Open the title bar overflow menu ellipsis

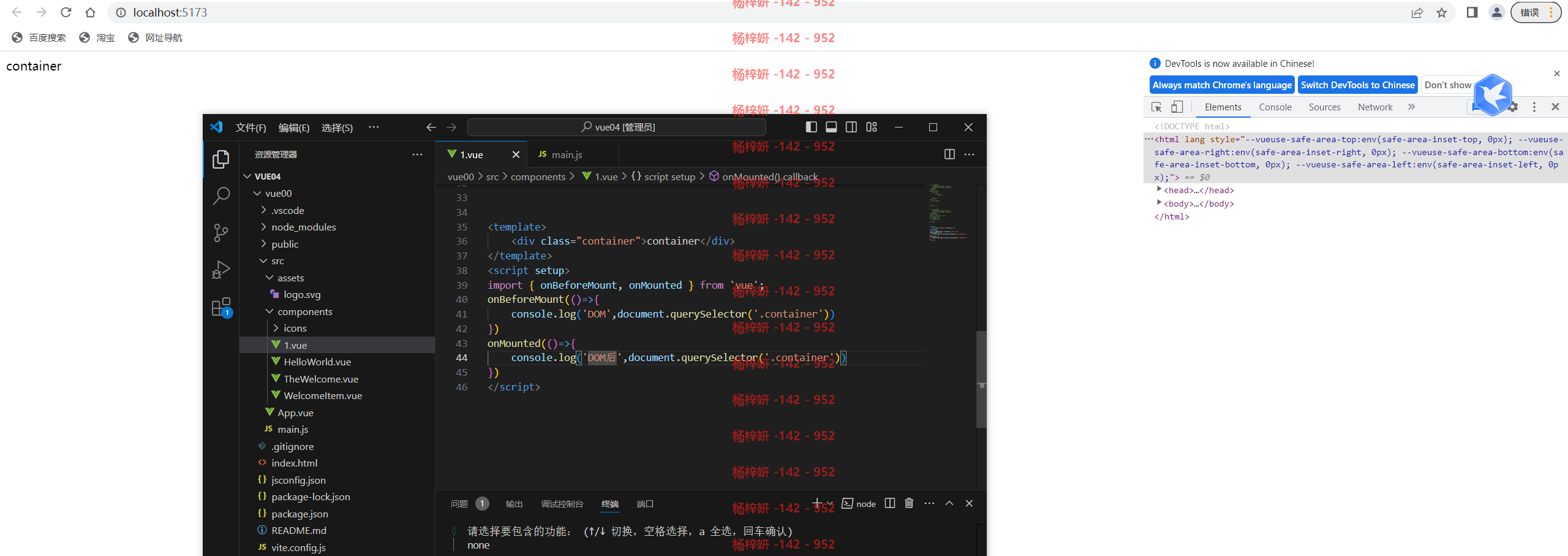(374, 127)
